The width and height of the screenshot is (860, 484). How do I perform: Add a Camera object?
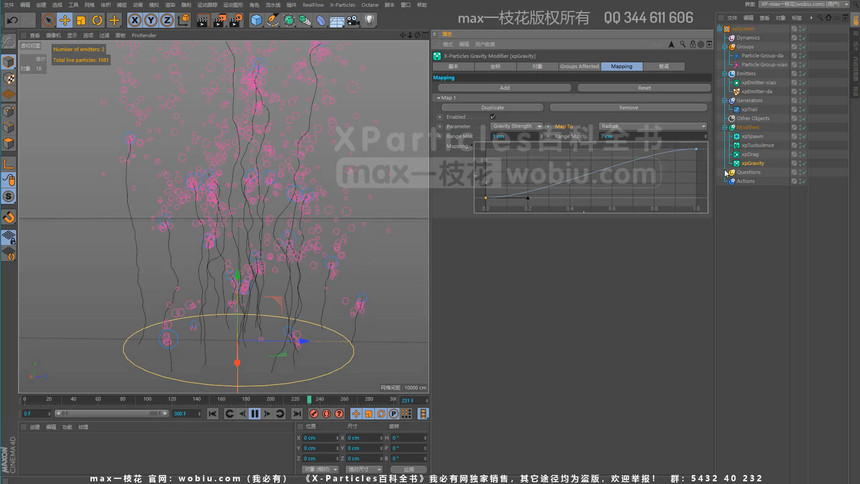coord(353,21)
